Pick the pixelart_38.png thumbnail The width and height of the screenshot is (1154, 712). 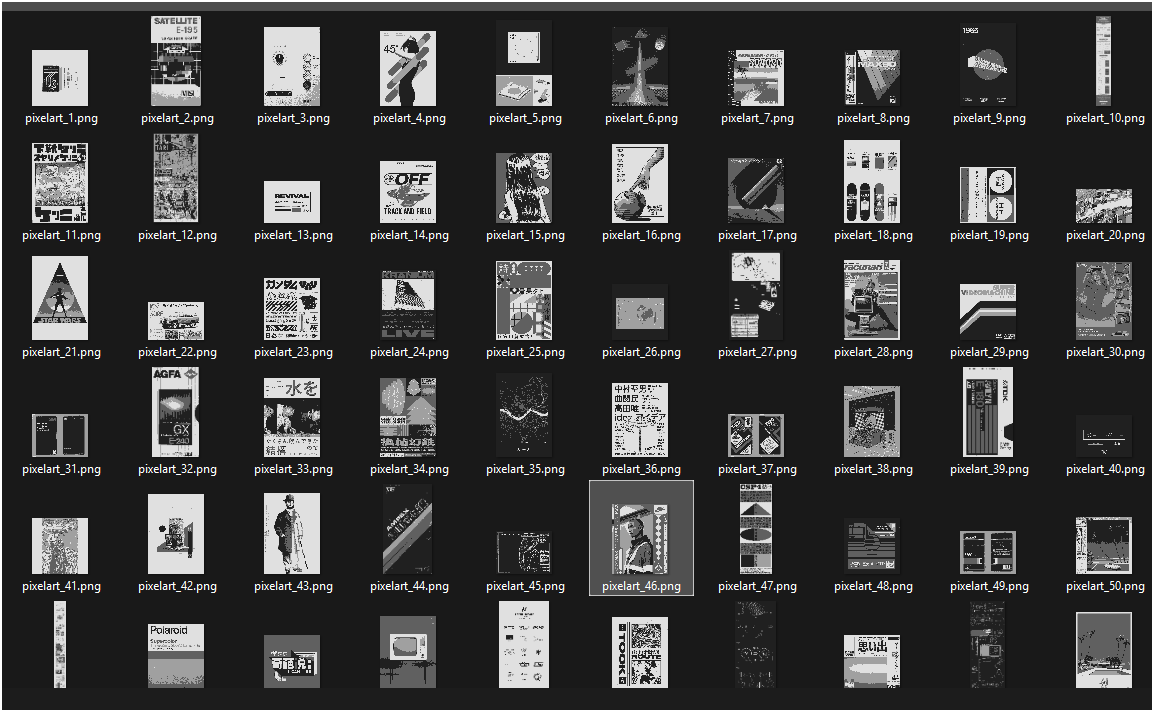coord(872,421)
